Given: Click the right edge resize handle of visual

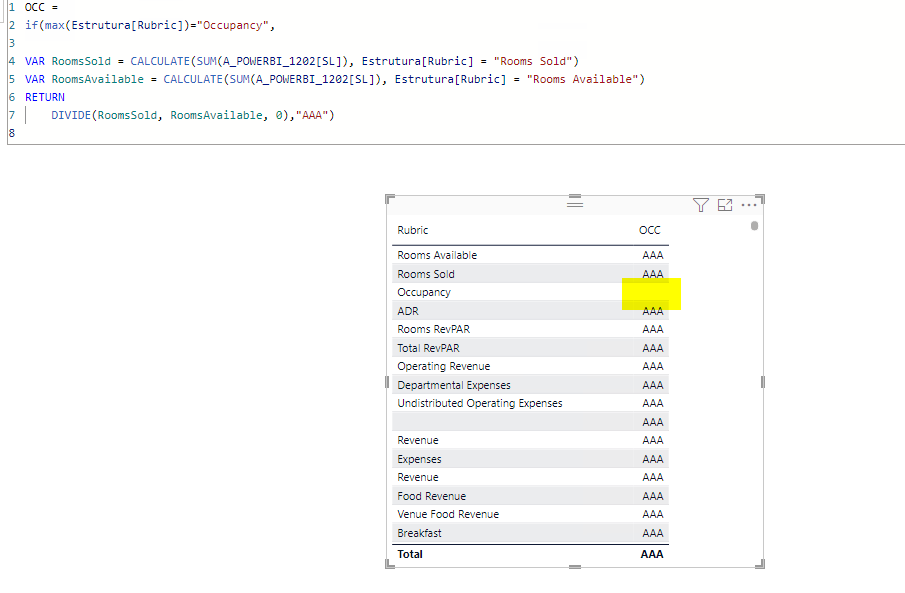Looking at the screenshot, I should click(763, 382).
